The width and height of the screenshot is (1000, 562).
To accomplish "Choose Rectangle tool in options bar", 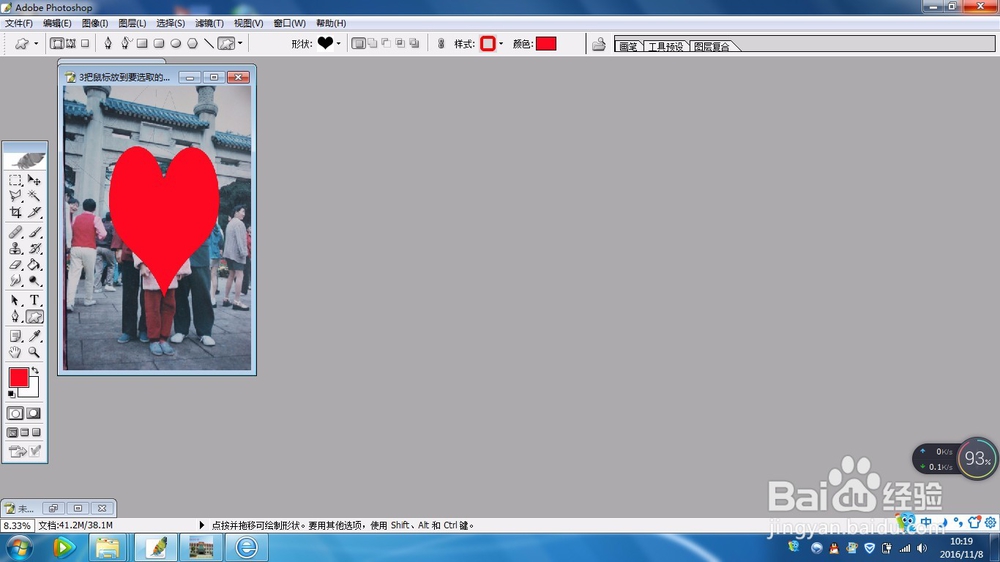I will [142, 43].
